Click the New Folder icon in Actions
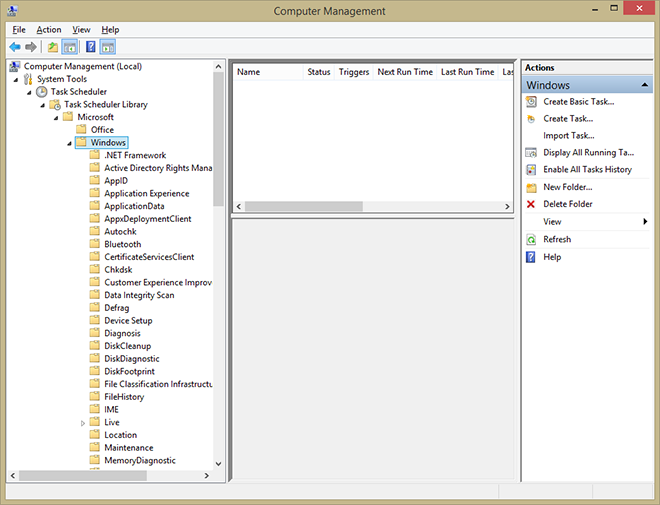 coord(531,187)
